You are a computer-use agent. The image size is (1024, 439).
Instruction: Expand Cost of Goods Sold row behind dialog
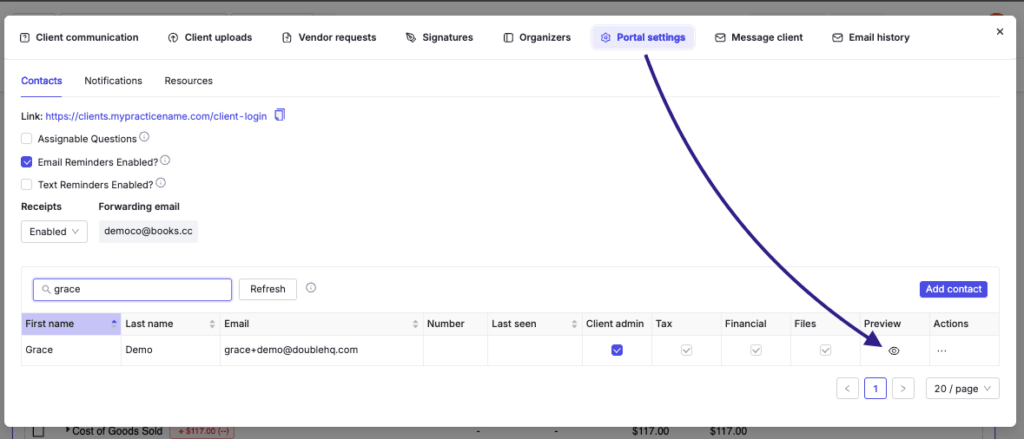point(68,431)
